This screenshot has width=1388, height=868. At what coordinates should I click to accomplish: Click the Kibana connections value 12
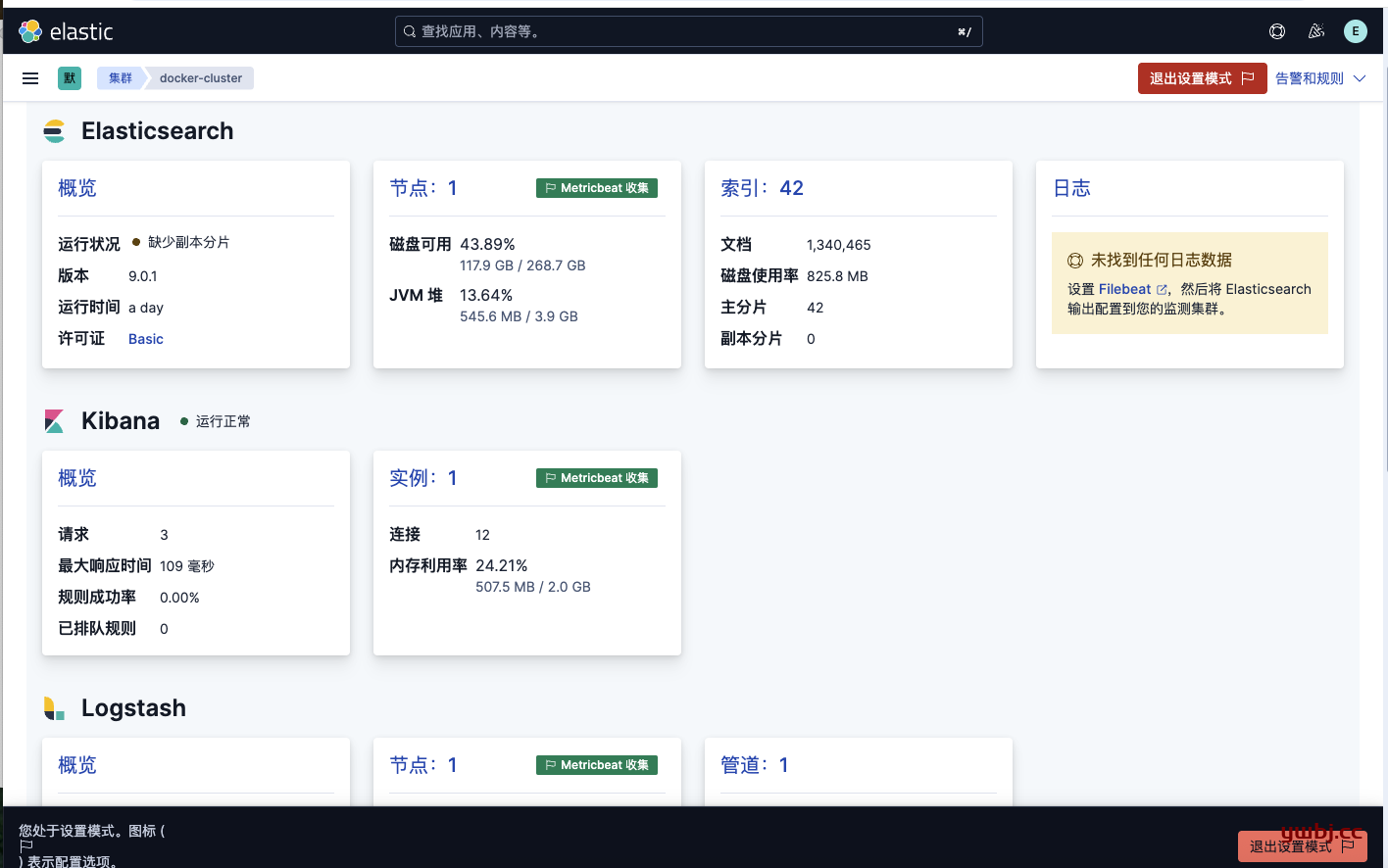482,535
